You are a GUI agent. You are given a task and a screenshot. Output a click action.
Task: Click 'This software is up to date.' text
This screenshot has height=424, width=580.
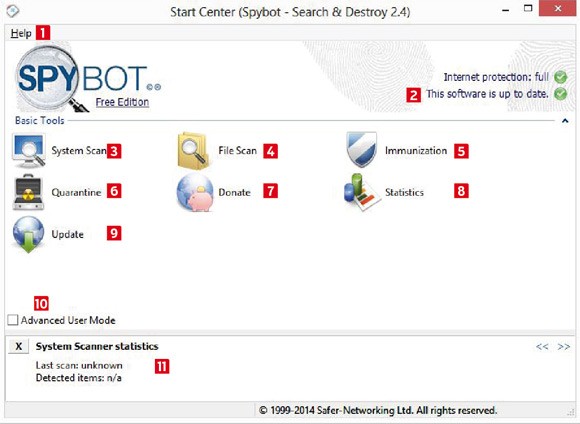487,94
